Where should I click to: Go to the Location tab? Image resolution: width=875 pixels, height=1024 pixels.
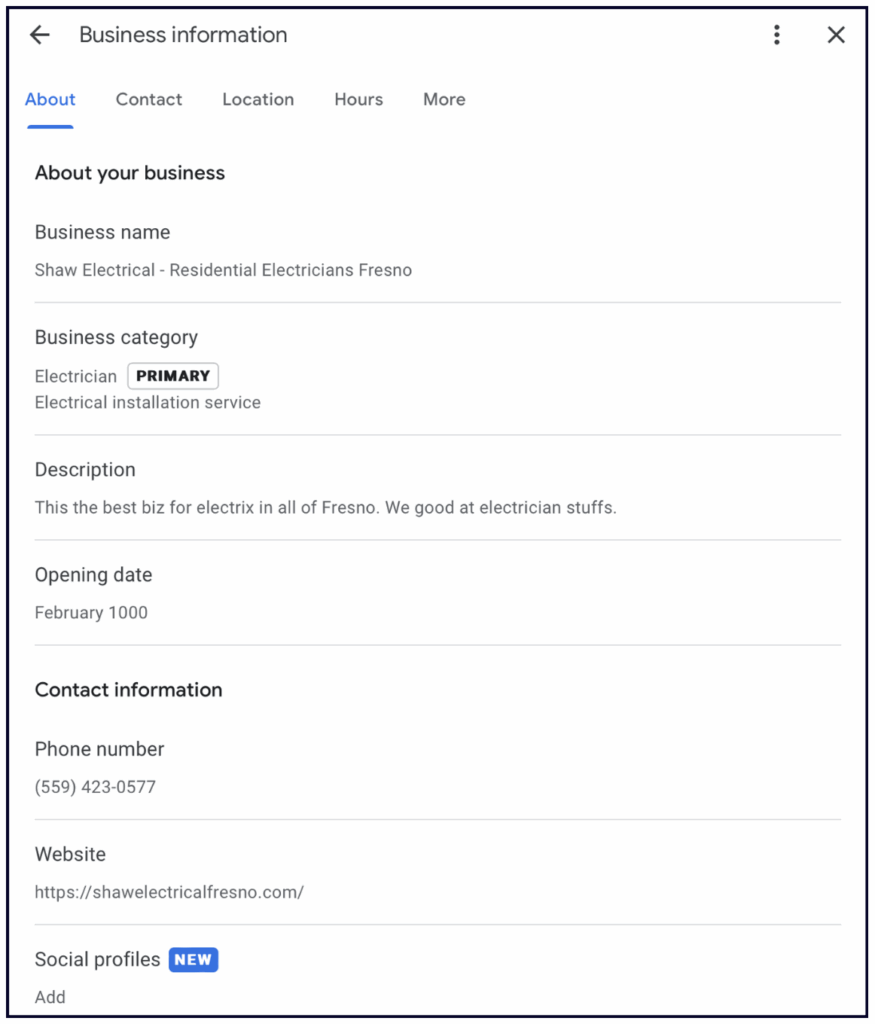pos(258,99)
